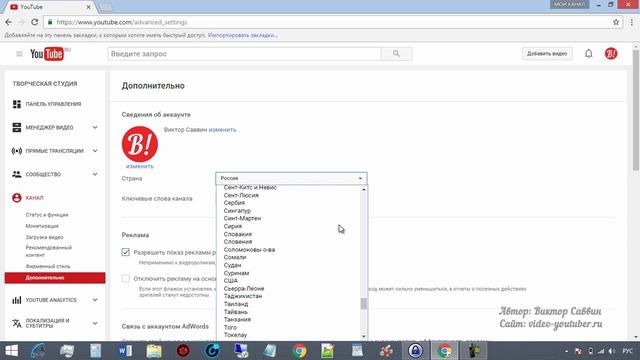This screenshot has width=640, height=360.
Task: Click the РУС language indicator
Action: (628, 351)
